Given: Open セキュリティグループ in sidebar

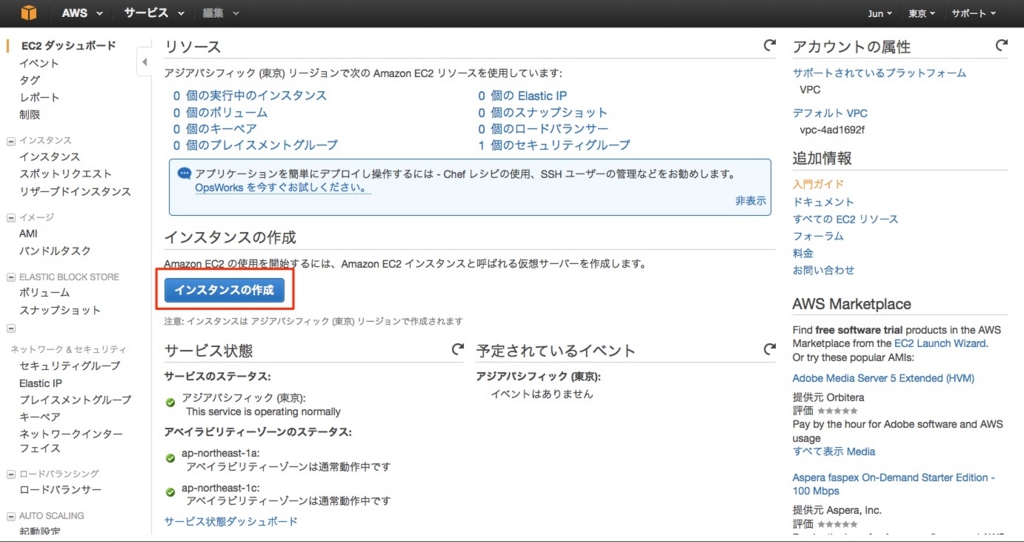Looking at the screenshot, I should pyautogui.click(x=70, y=366).
